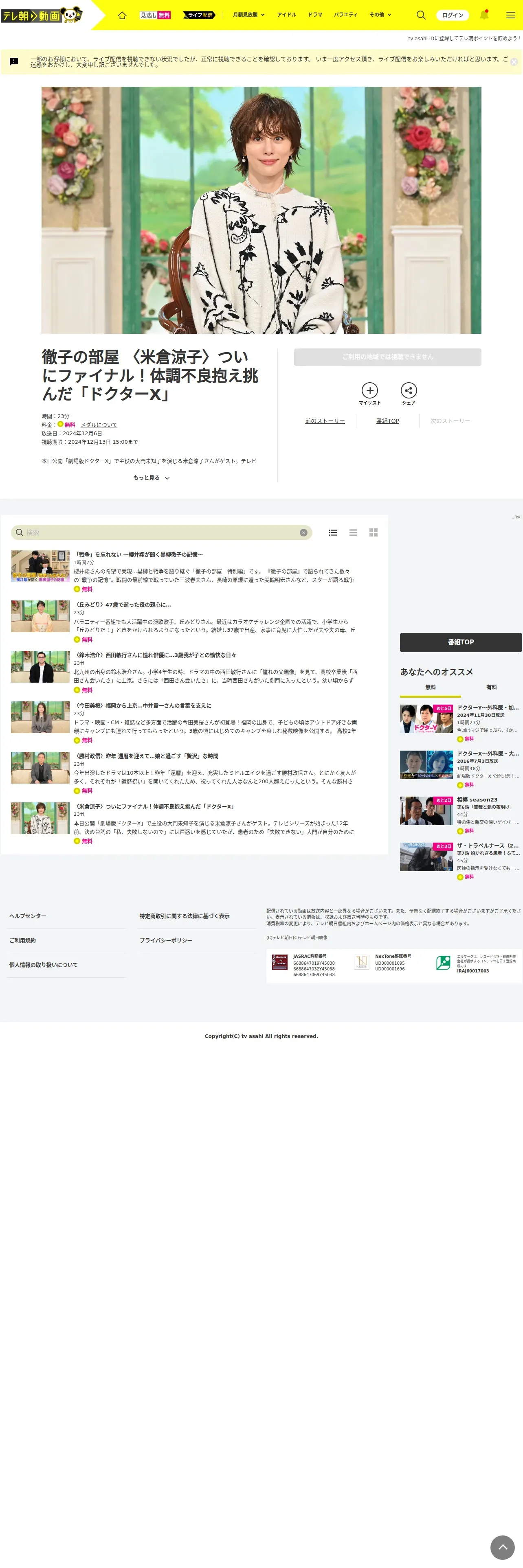
Task: Select the 有料 recommendations tab
Action: [x=491, y=688]
